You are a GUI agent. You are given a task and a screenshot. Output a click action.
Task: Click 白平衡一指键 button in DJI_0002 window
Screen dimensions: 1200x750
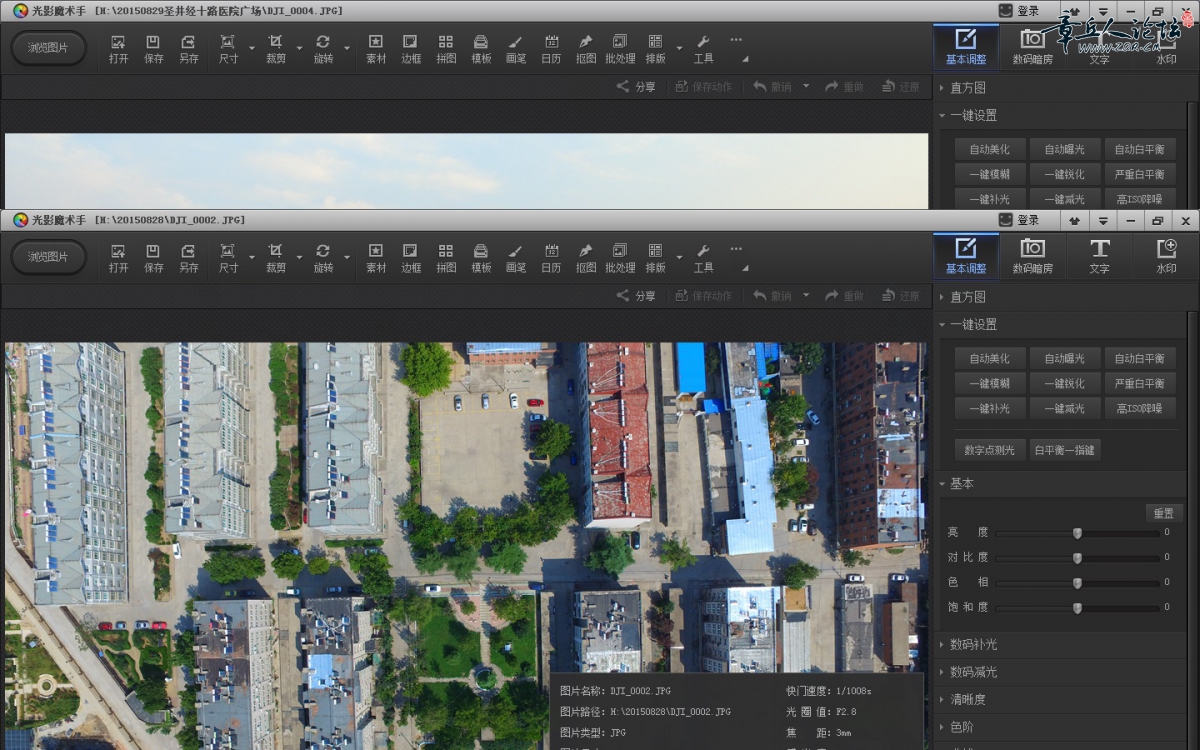(x=1065, y=450)
